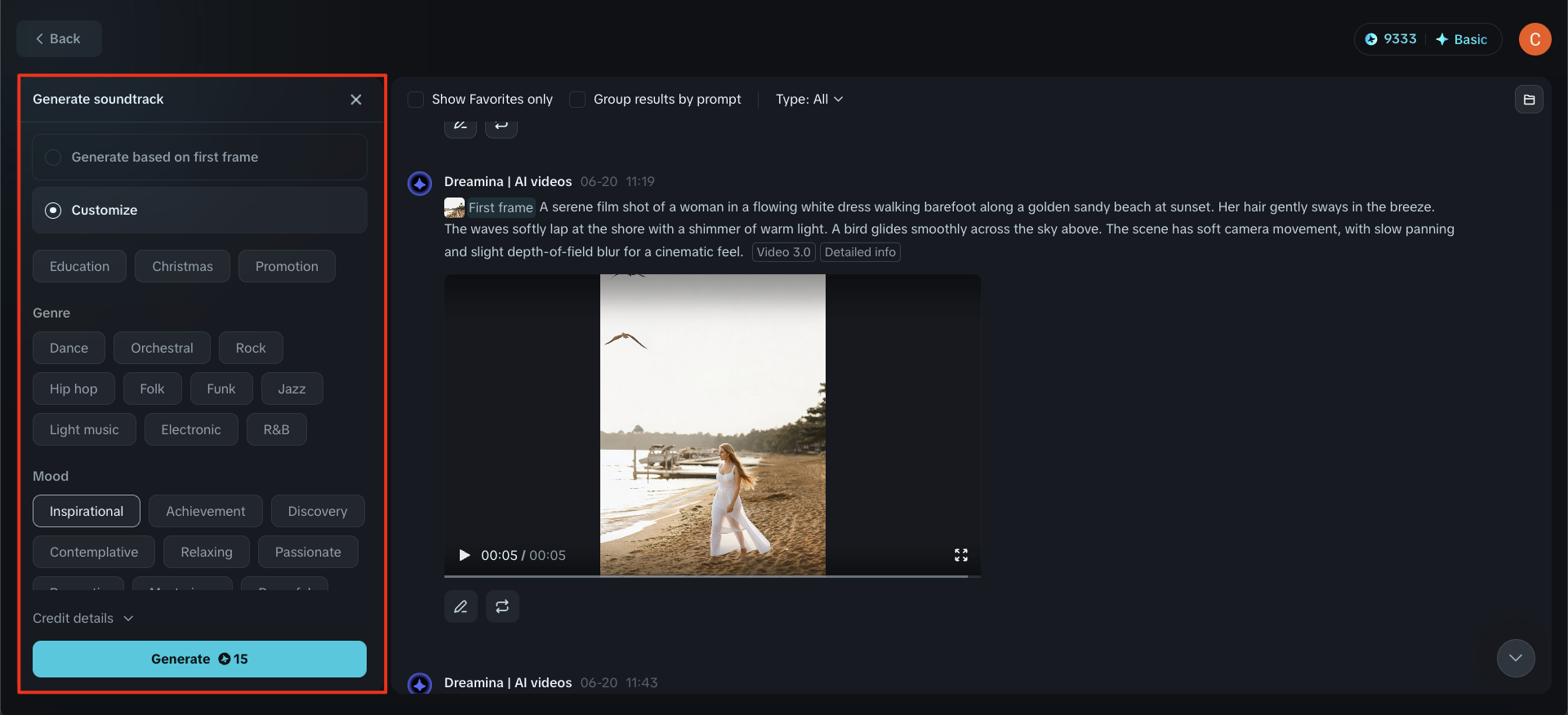Screen dimensions: 1568x715
Task: Select the Orchestral genre
Action: pyautogui.click(x=162, y=348)
